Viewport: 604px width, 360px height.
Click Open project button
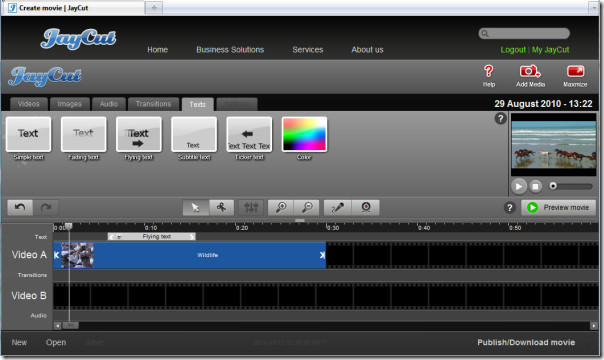56,342
